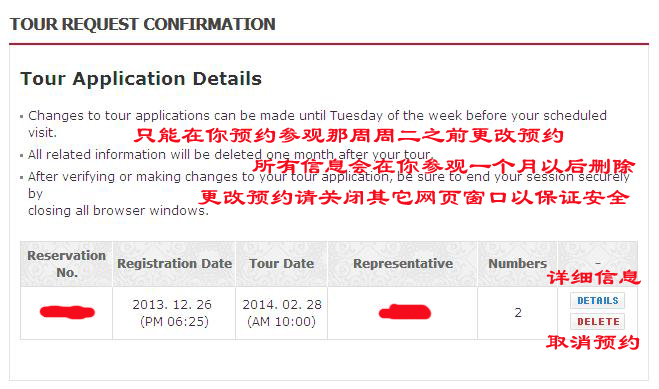Viewport: 659px width, 389px height.
Task: Click the closing all browser windows note
Action: pos(328,193)
